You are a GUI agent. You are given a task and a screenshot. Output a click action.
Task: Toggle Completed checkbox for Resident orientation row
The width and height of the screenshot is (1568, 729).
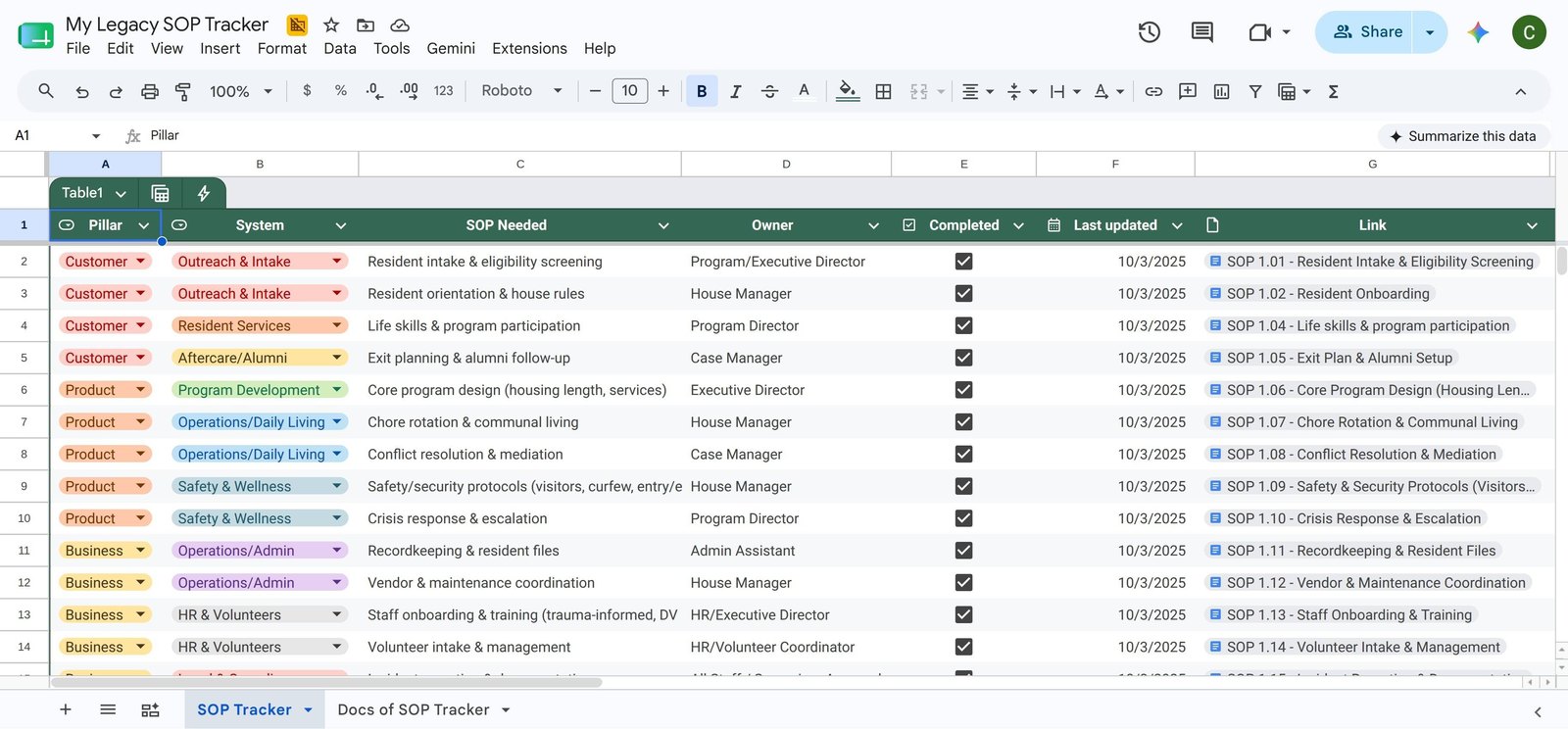[x=963, y=293]
